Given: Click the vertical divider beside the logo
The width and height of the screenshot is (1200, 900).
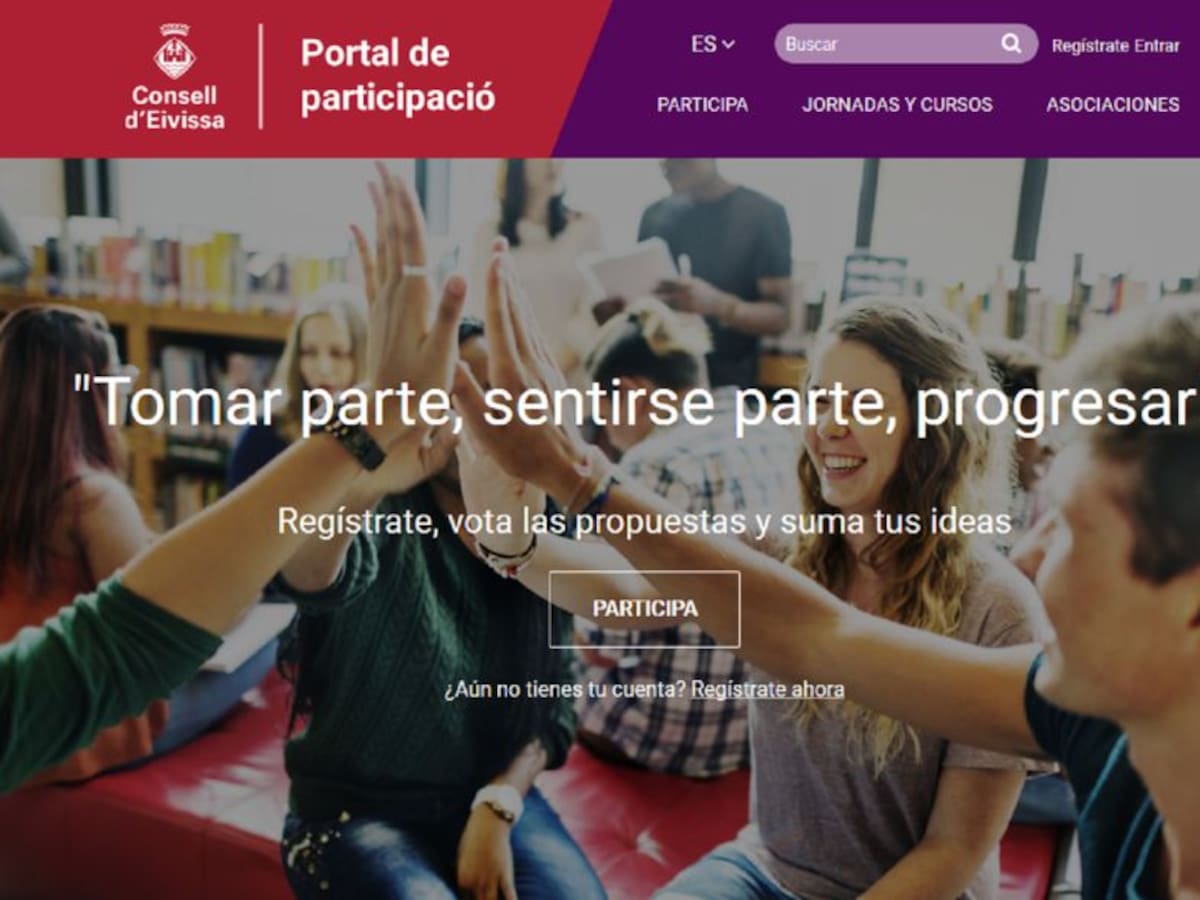Looking at the screenshot, I should (261, 76).
